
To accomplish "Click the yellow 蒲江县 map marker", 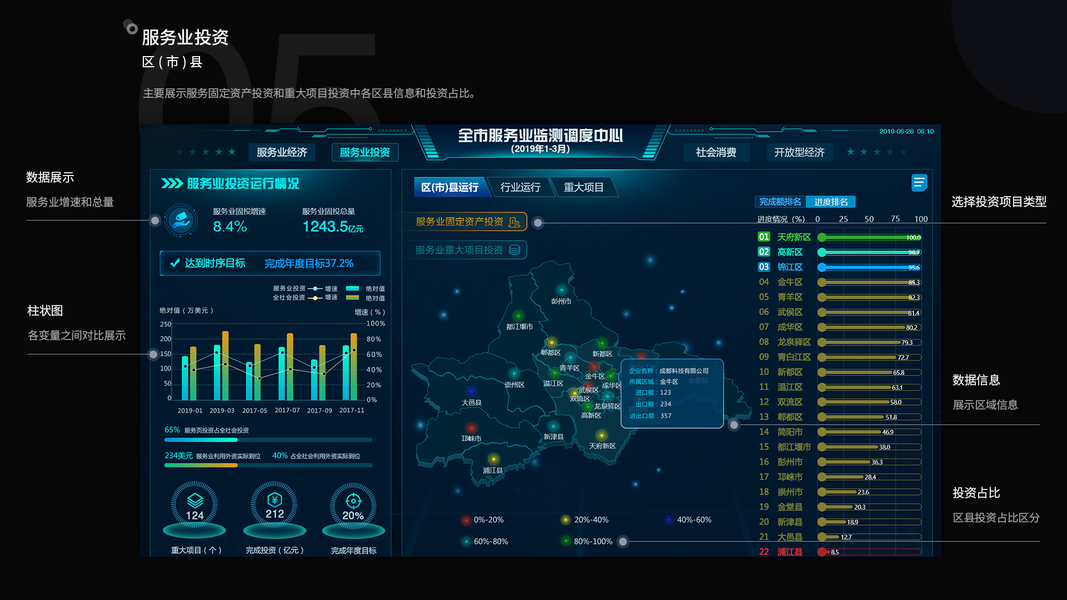I will [x=493, y=459].
